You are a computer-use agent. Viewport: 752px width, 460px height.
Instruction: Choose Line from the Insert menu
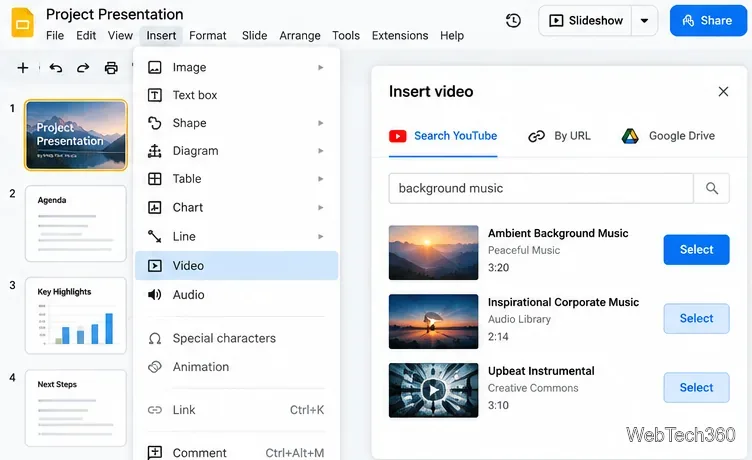point(236,236)
